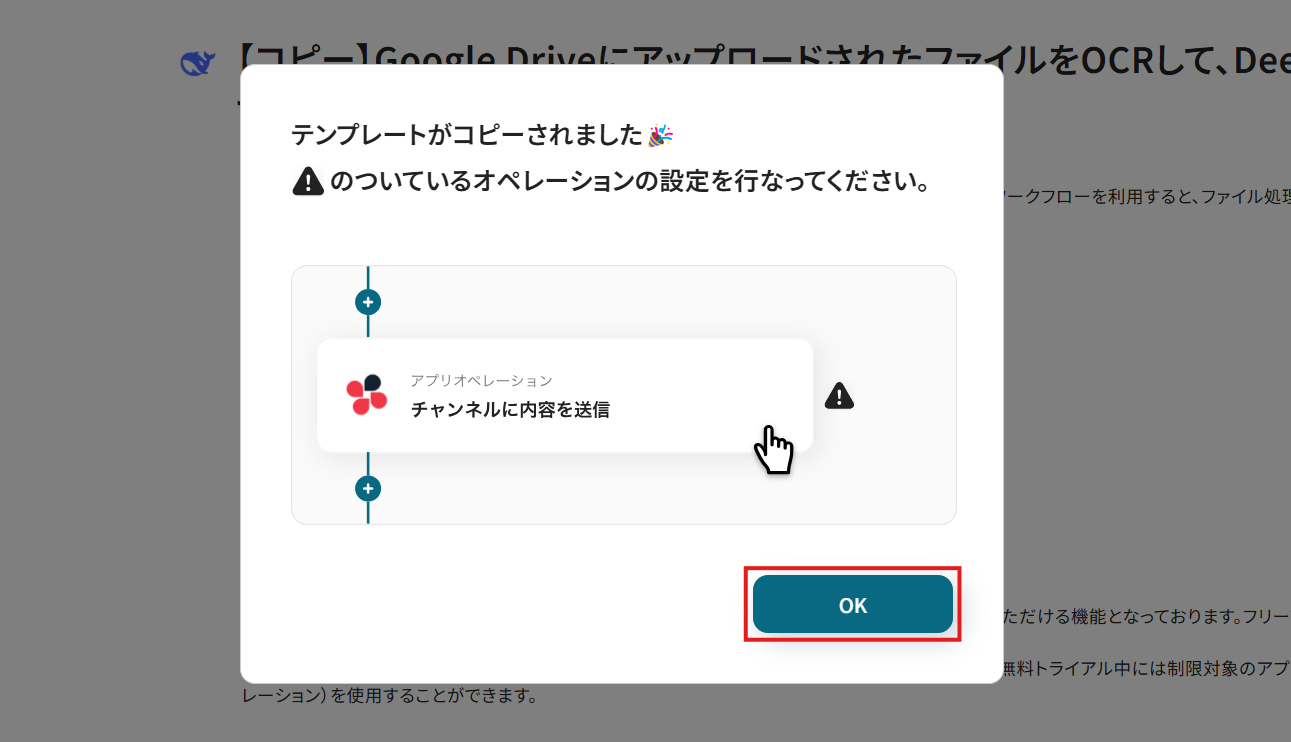This screenshot has height=742, width=1291.
Task: Click the warning triangle in the dialog heading
Action: tap(308, 182)
